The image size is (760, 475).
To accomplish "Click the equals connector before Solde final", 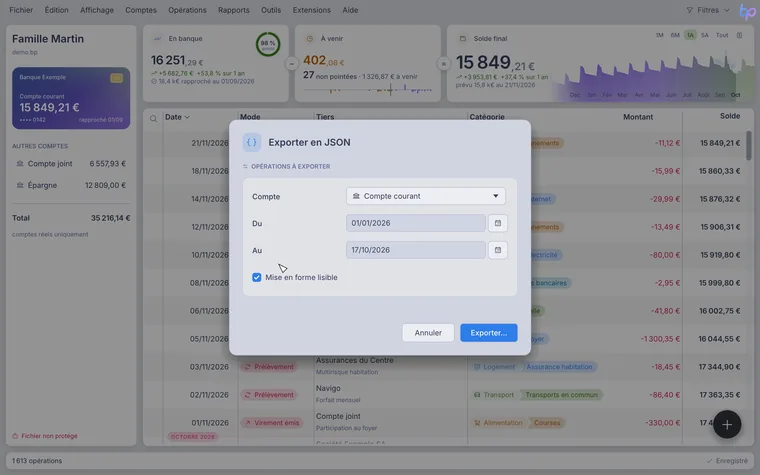I will 443,63.
